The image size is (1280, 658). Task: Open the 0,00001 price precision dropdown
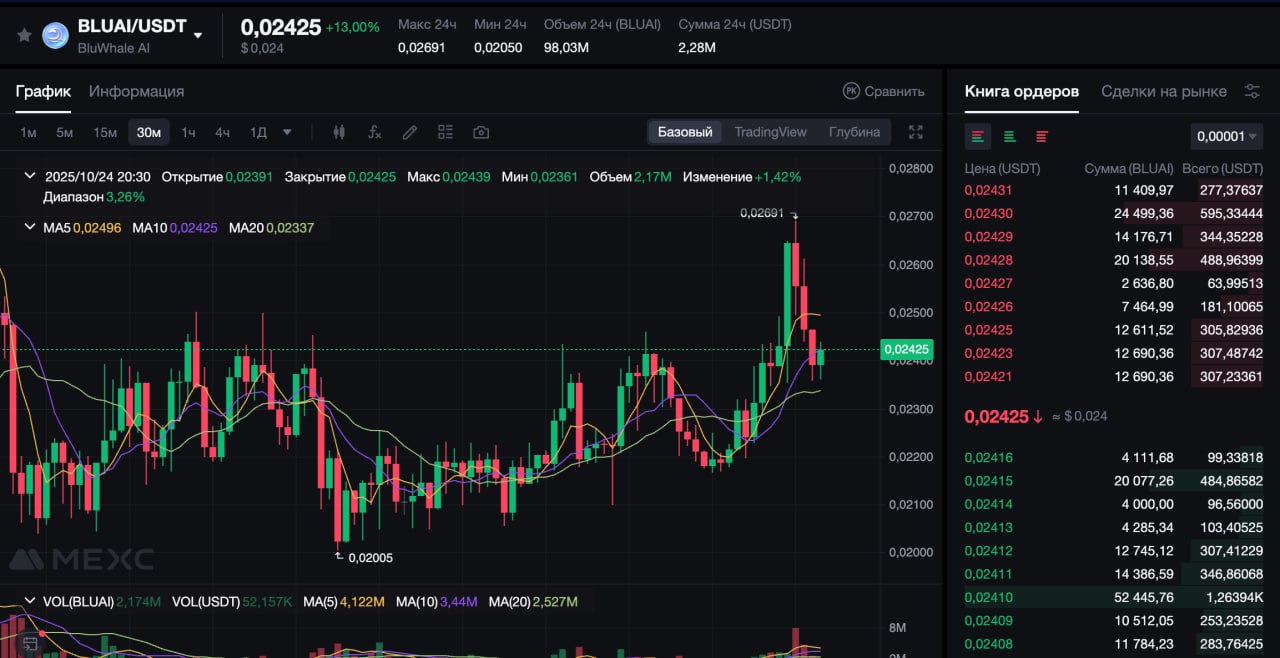tap(1226, 136)
